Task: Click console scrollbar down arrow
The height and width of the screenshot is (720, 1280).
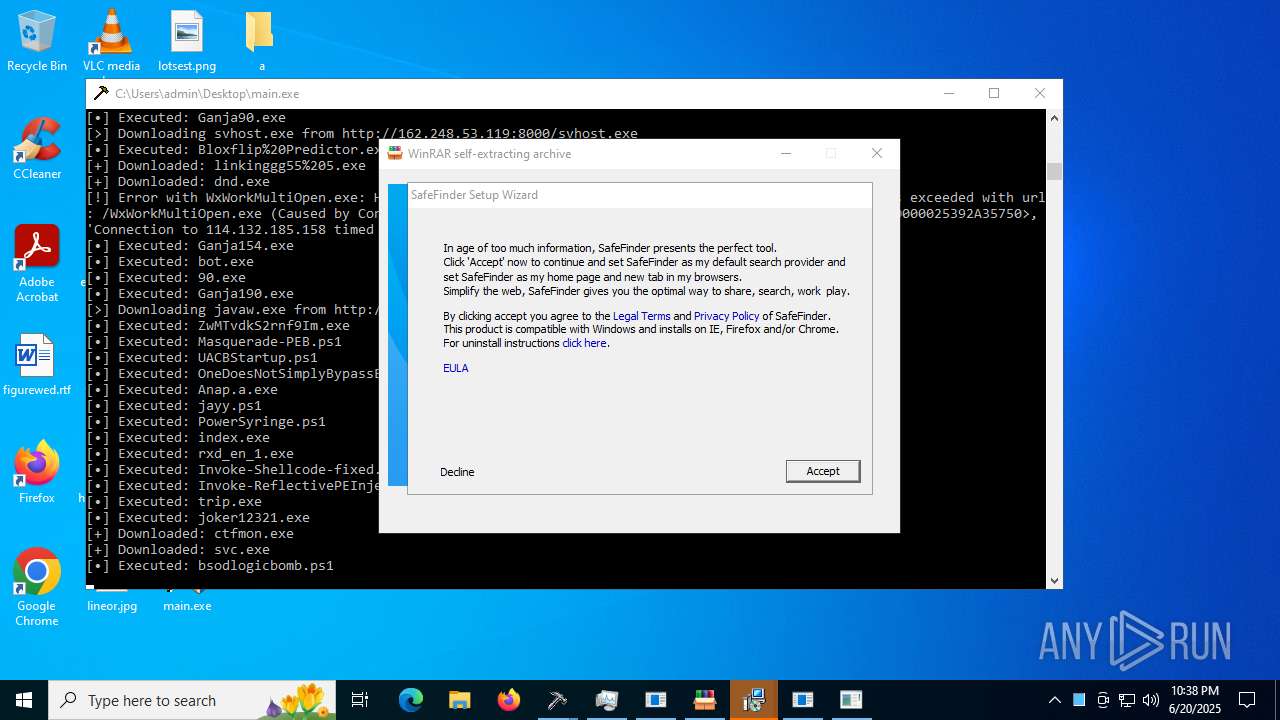Action: (1054, 580)
